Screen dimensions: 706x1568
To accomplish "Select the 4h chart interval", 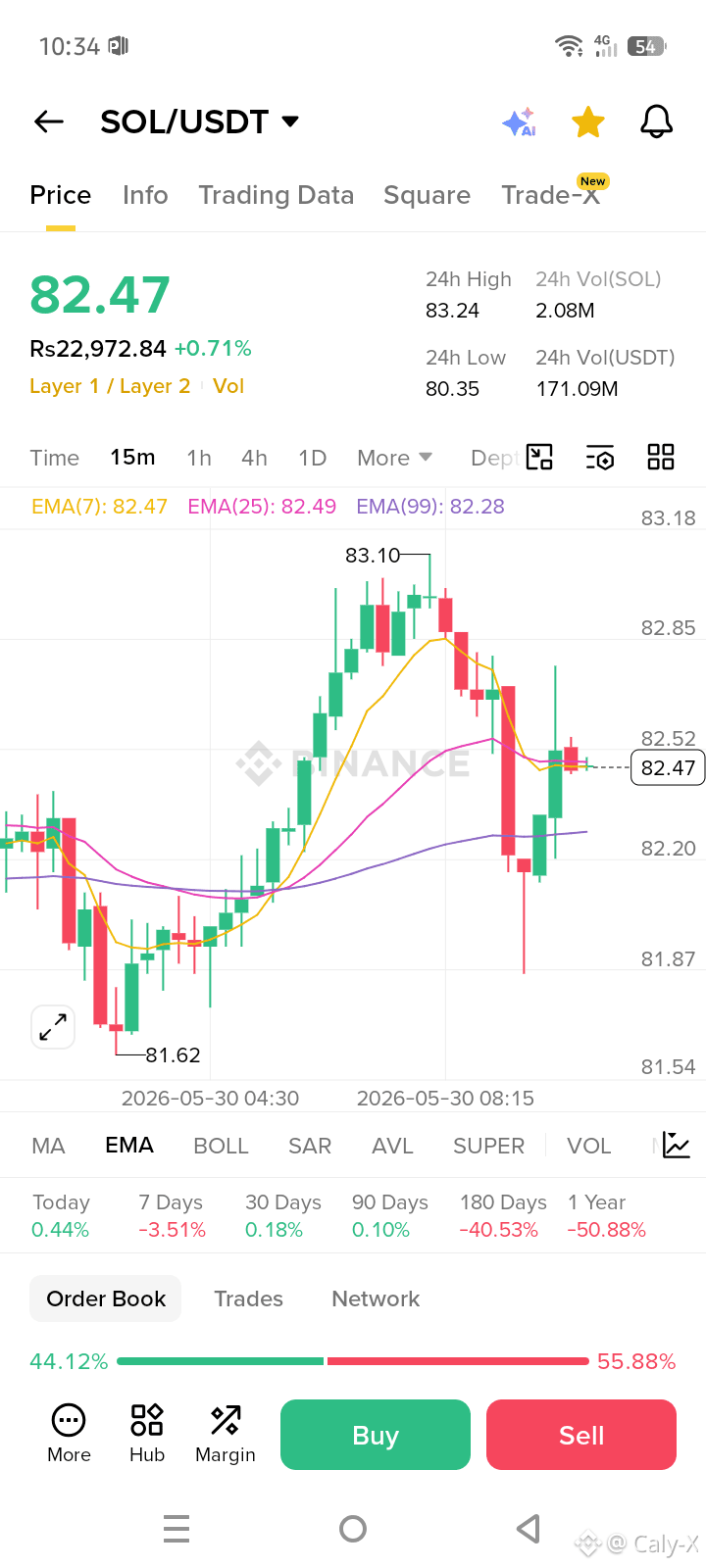I will (x=254, y=458).
